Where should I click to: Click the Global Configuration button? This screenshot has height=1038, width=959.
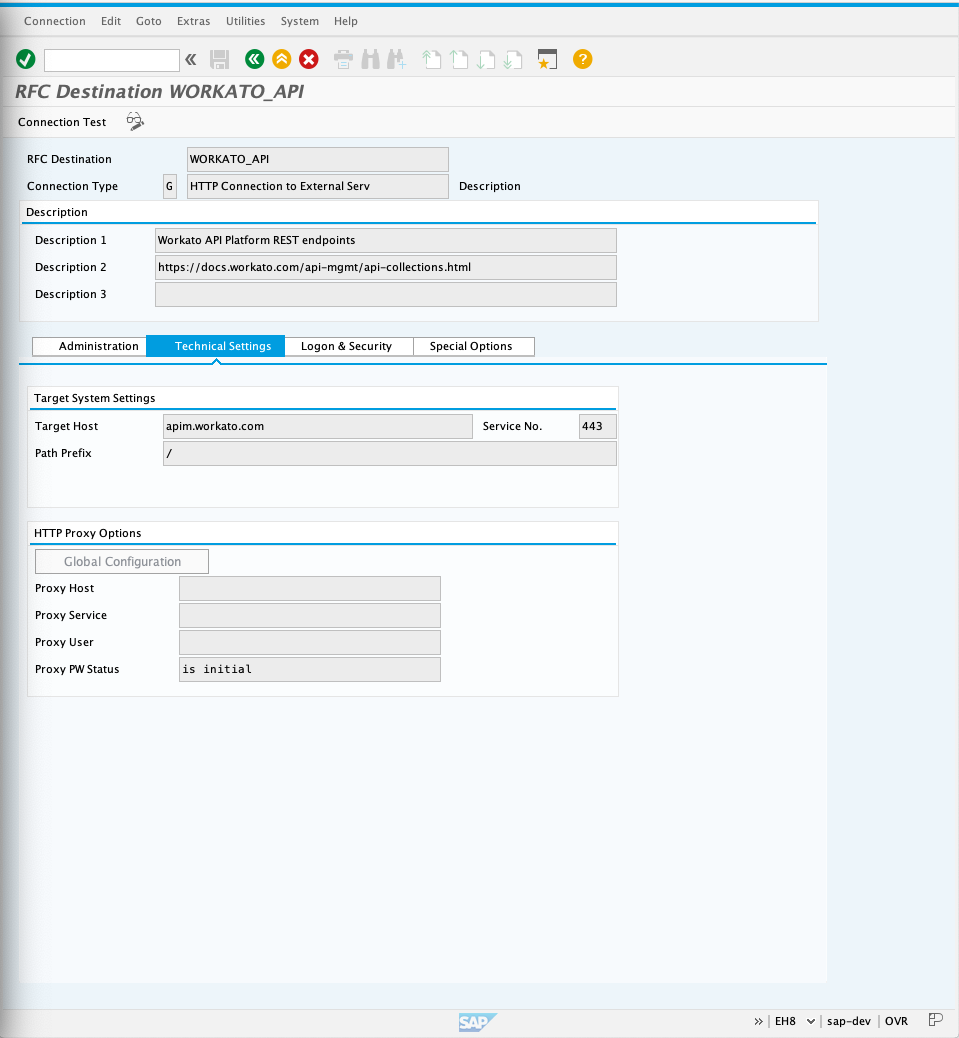tap(122, 562)
